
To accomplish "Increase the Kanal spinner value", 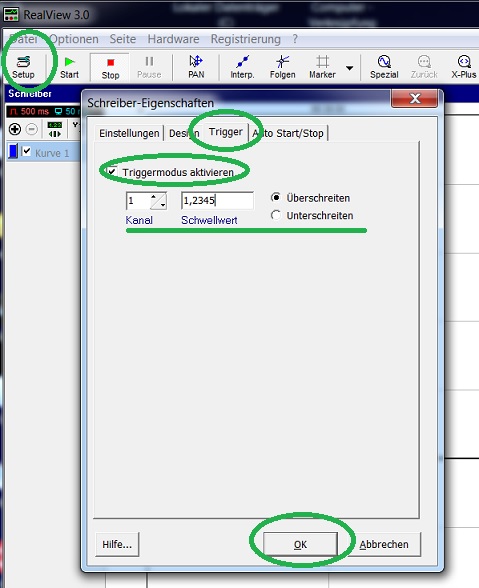I will click(x=153, y=196).
